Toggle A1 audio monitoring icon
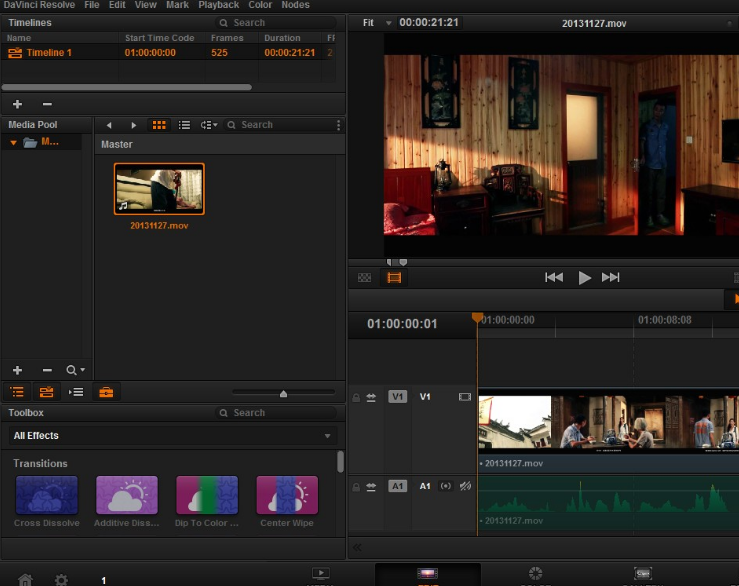 point(445,486)
